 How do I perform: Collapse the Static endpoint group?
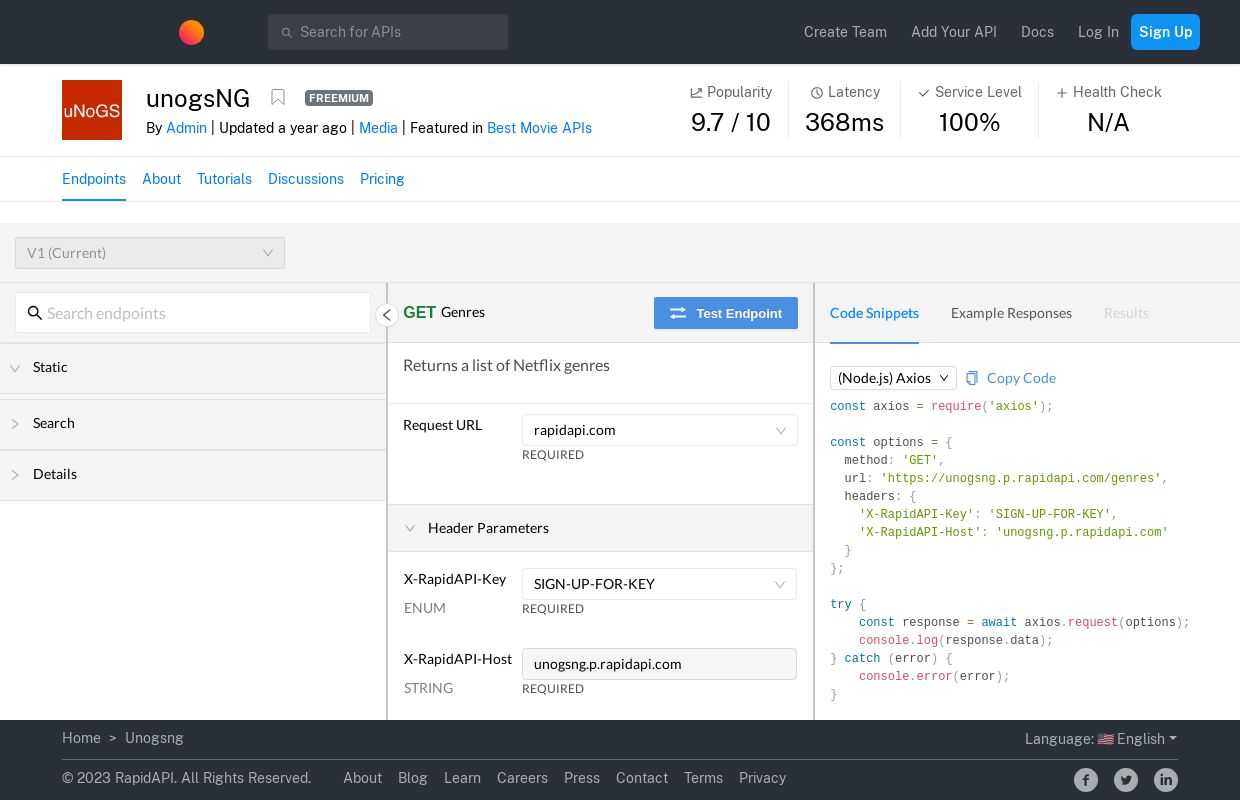193,368
